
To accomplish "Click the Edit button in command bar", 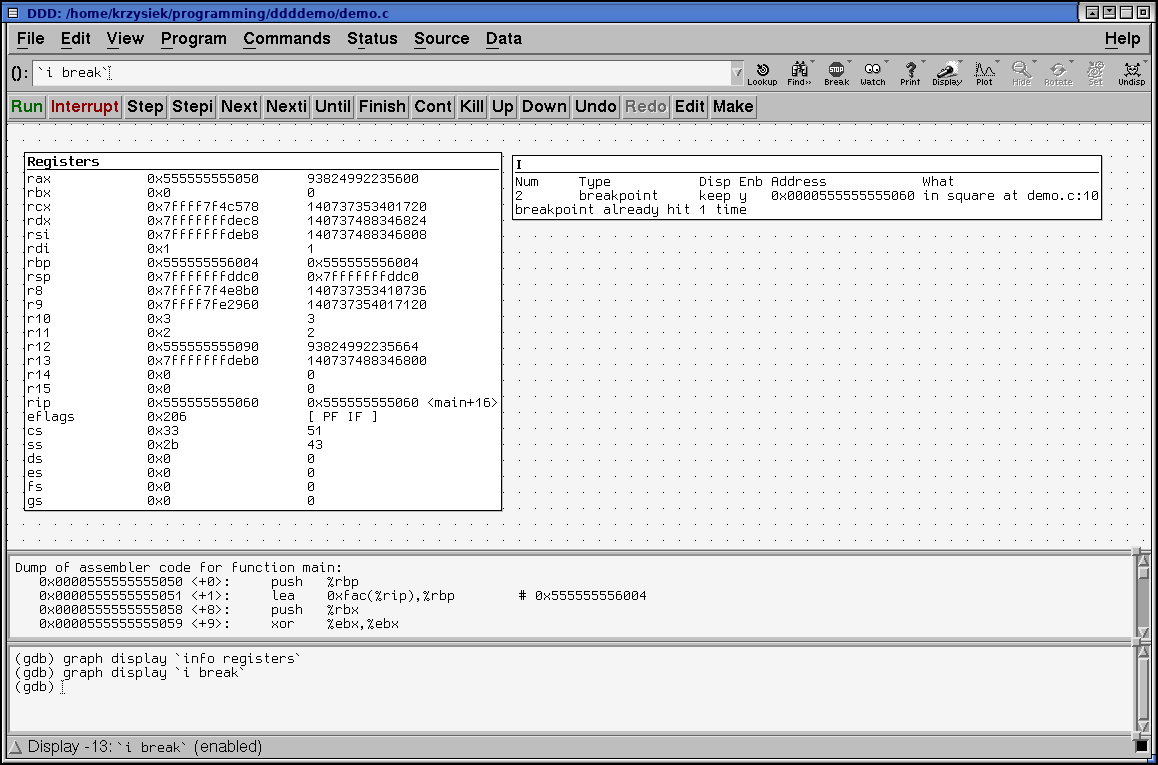I will coord(690,106).
